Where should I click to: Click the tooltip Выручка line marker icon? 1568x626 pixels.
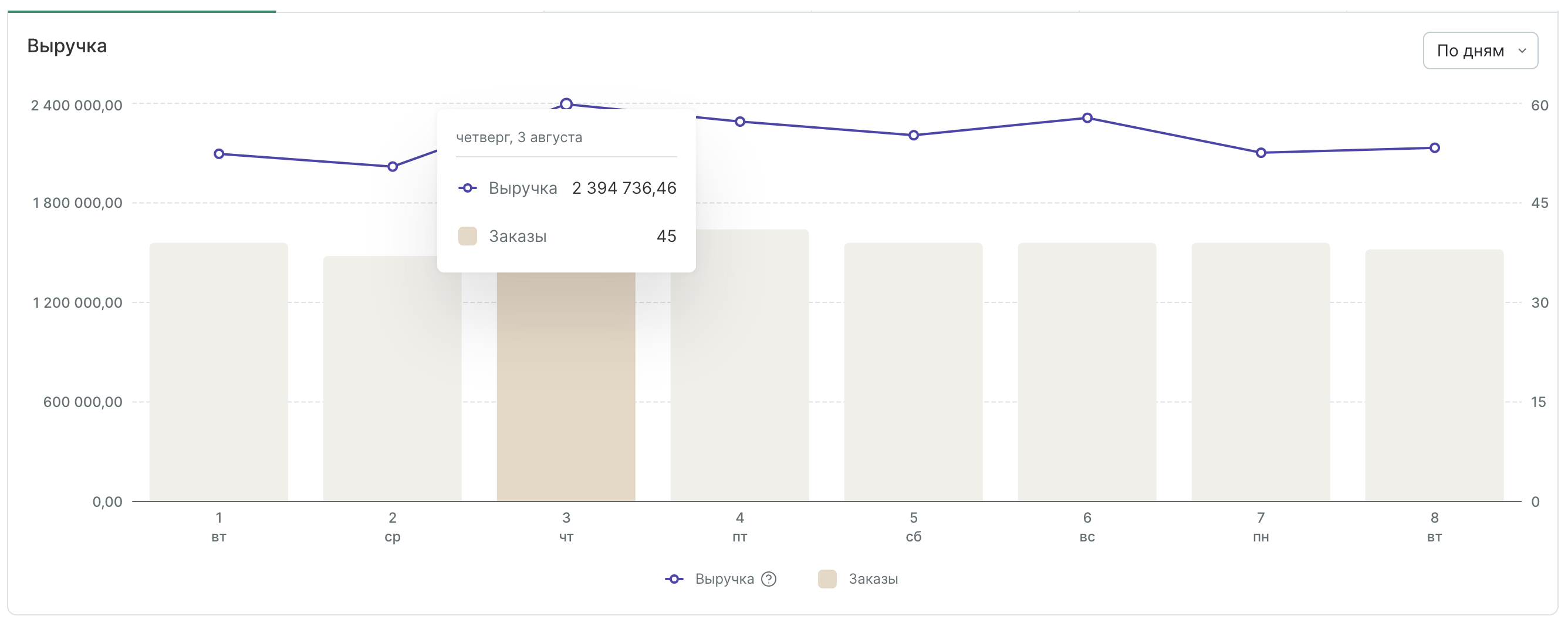(x=468, y=188)
